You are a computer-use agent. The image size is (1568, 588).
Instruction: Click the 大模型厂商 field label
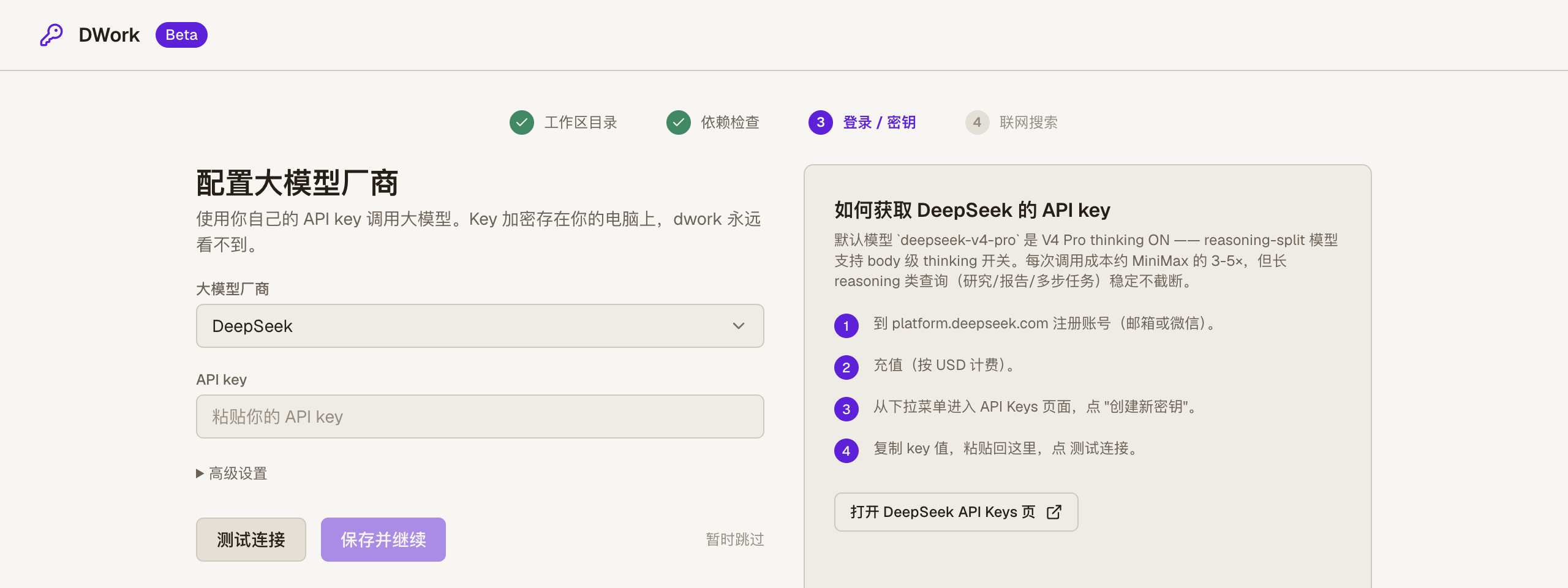point(233,289)
